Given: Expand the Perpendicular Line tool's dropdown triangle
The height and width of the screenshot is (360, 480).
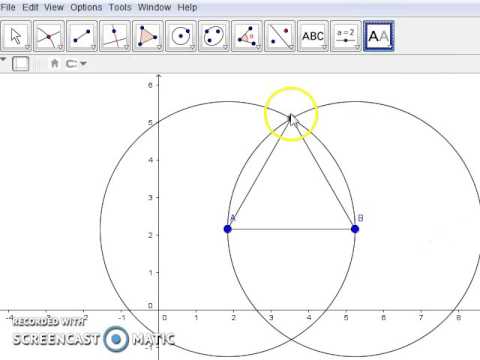Looking at the screenshot, I should 126,47.
